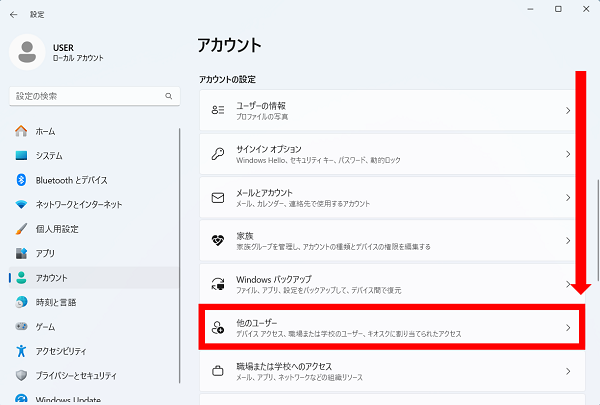Expand 他のユーザー chevron
The height and width of the screenshot is (405, 600).
[568, 328]
